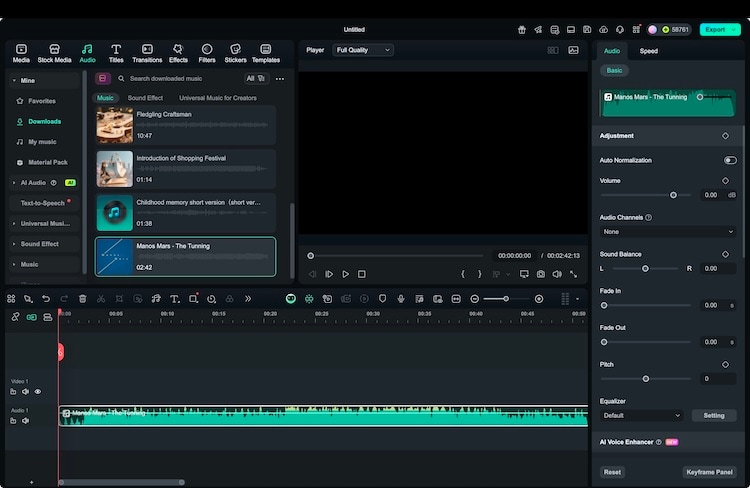
Task: Open the Titles tab
Action: 116,53
